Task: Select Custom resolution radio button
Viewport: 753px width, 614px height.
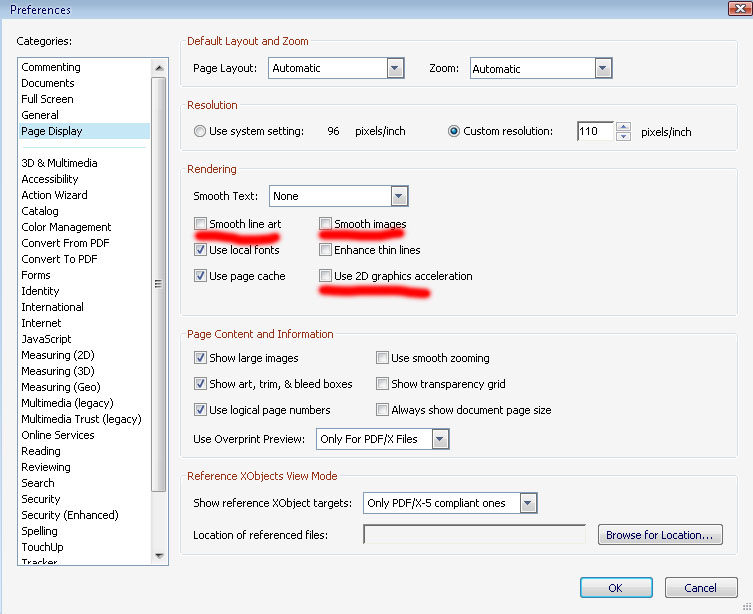Action: coord(453,131)
